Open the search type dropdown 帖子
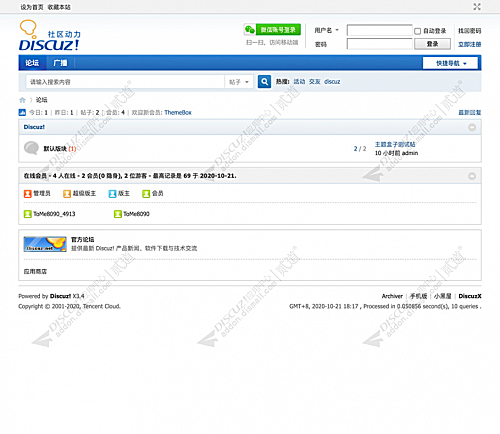 click(x=239, y=82)
